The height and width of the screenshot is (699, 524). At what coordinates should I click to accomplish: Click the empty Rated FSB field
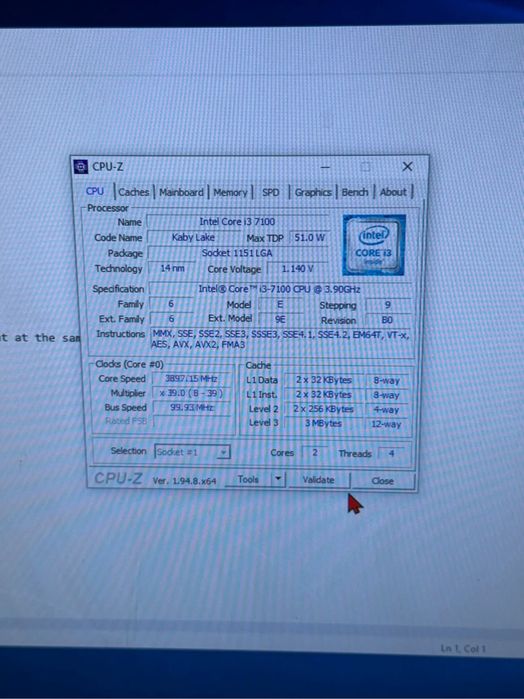tap(192, 421)
